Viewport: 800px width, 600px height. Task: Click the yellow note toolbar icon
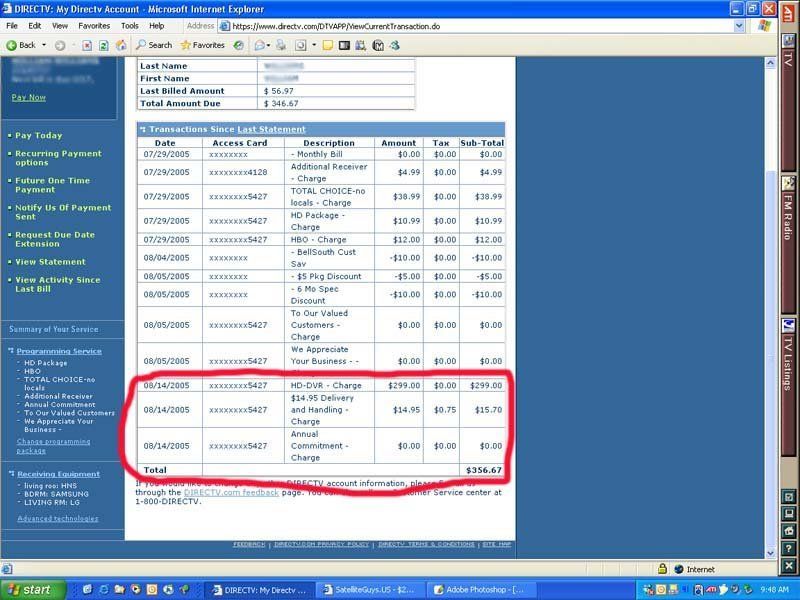point(328,45)
